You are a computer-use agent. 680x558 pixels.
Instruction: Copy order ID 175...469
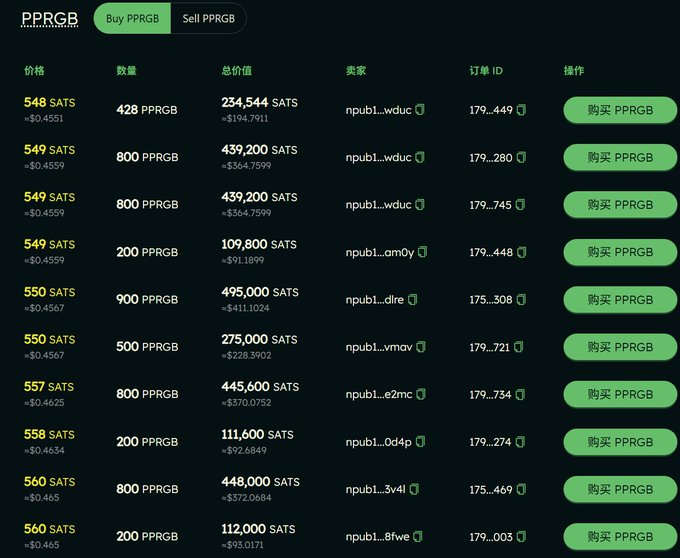[x=521, y=489]
